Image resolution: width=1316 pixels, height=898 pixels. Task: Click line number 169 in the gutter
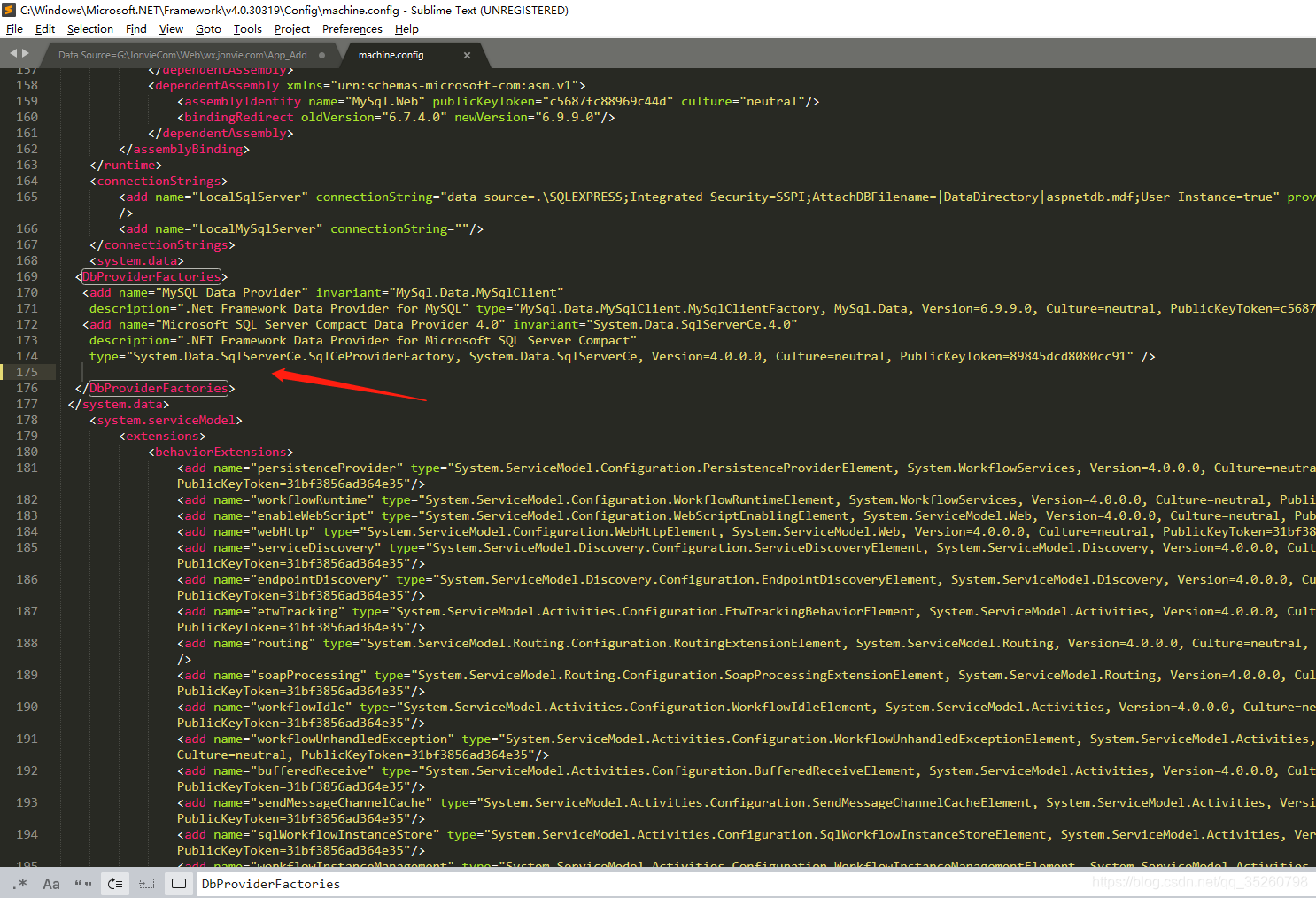coord(27,276)
